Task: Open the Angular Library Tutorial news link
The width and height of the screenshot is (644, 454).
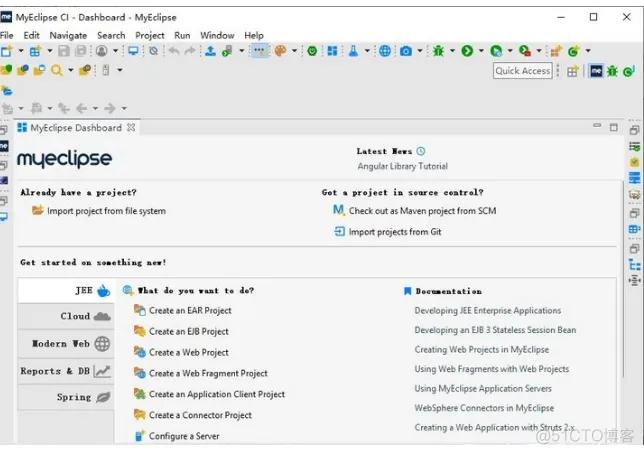Action: pyautogui.click(x=402, y=166)
